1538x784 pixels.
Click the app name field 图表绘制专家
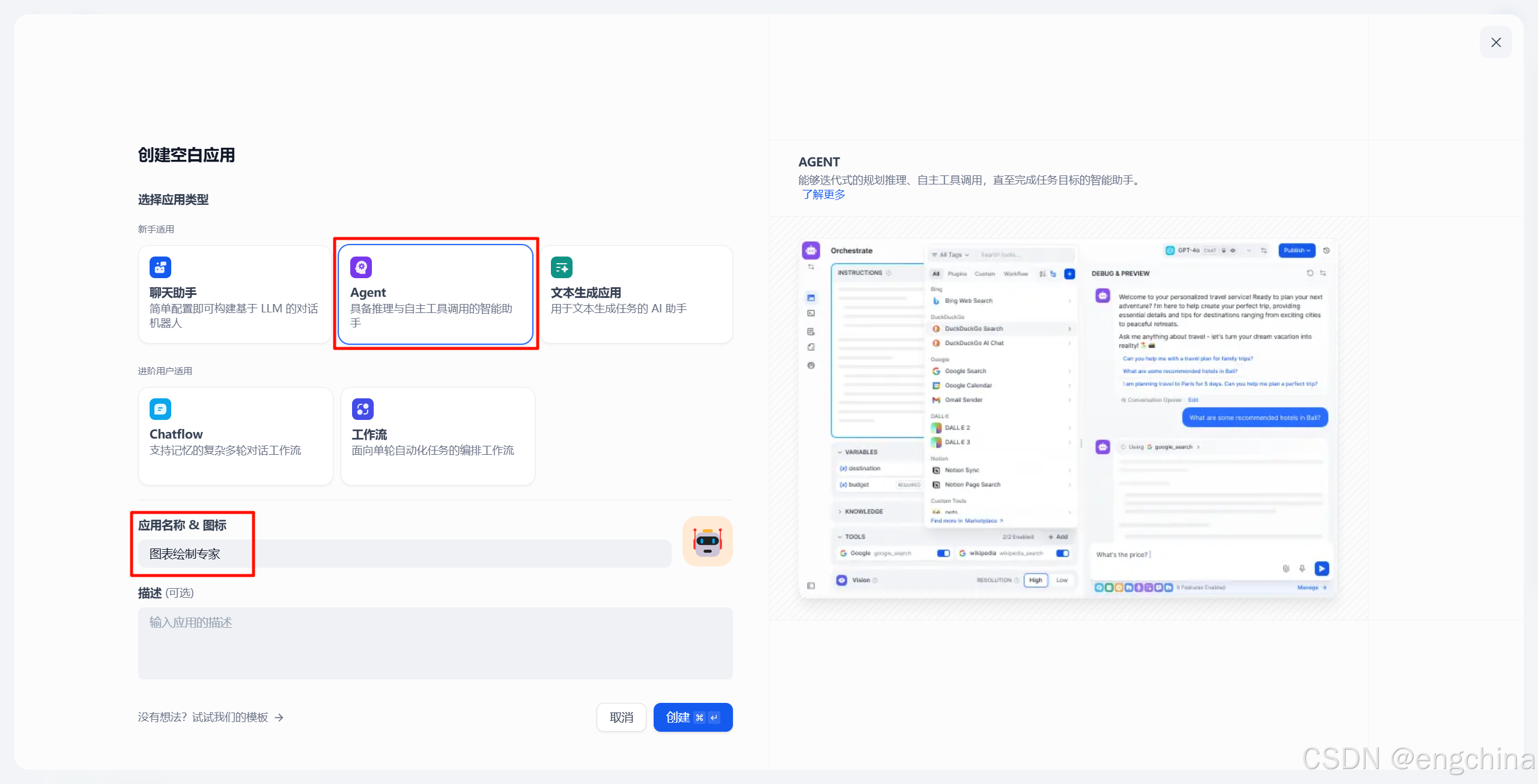coord(404,554)
